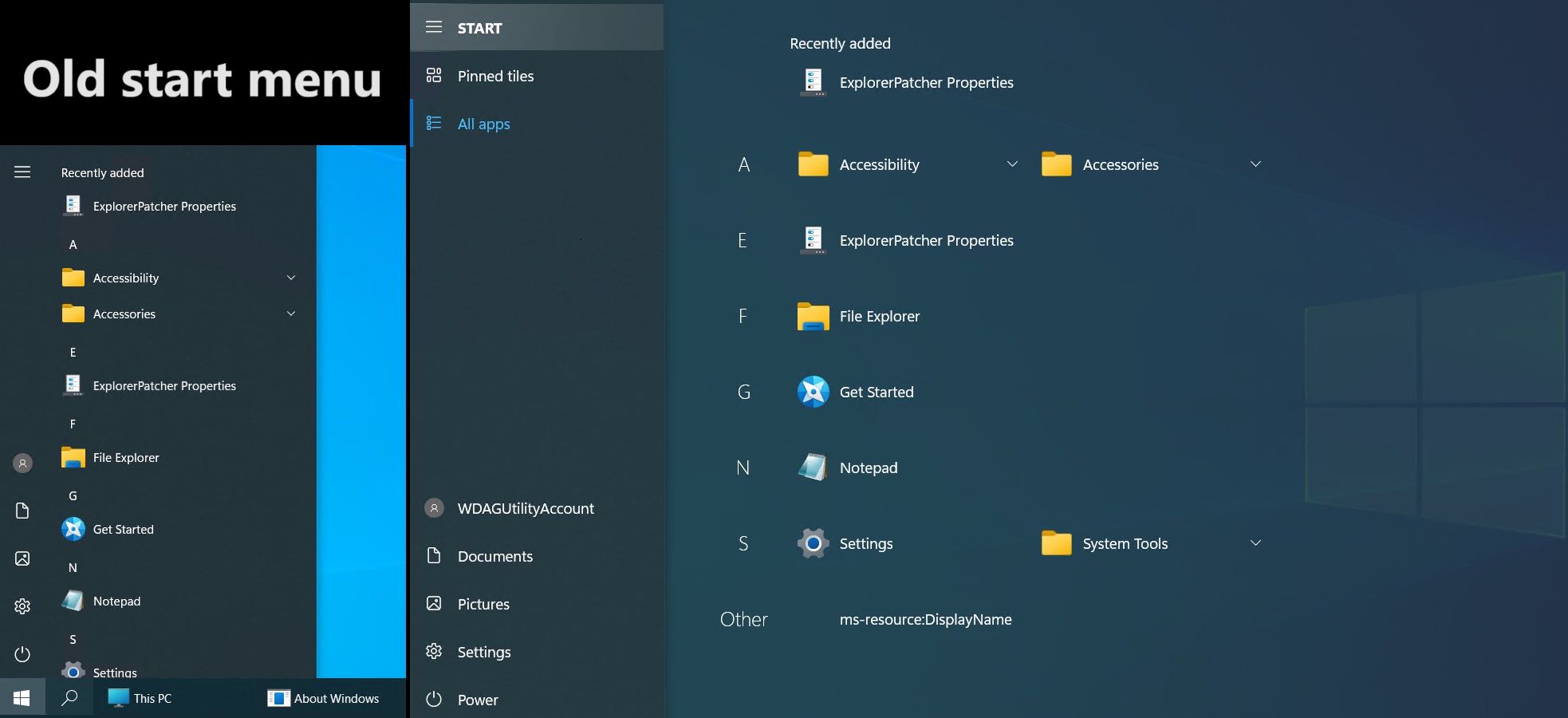This screenshot has width=1568, height=718.
Task: Expand Accessibility chevron in full-screen all apps
Action: (1012, 164)
